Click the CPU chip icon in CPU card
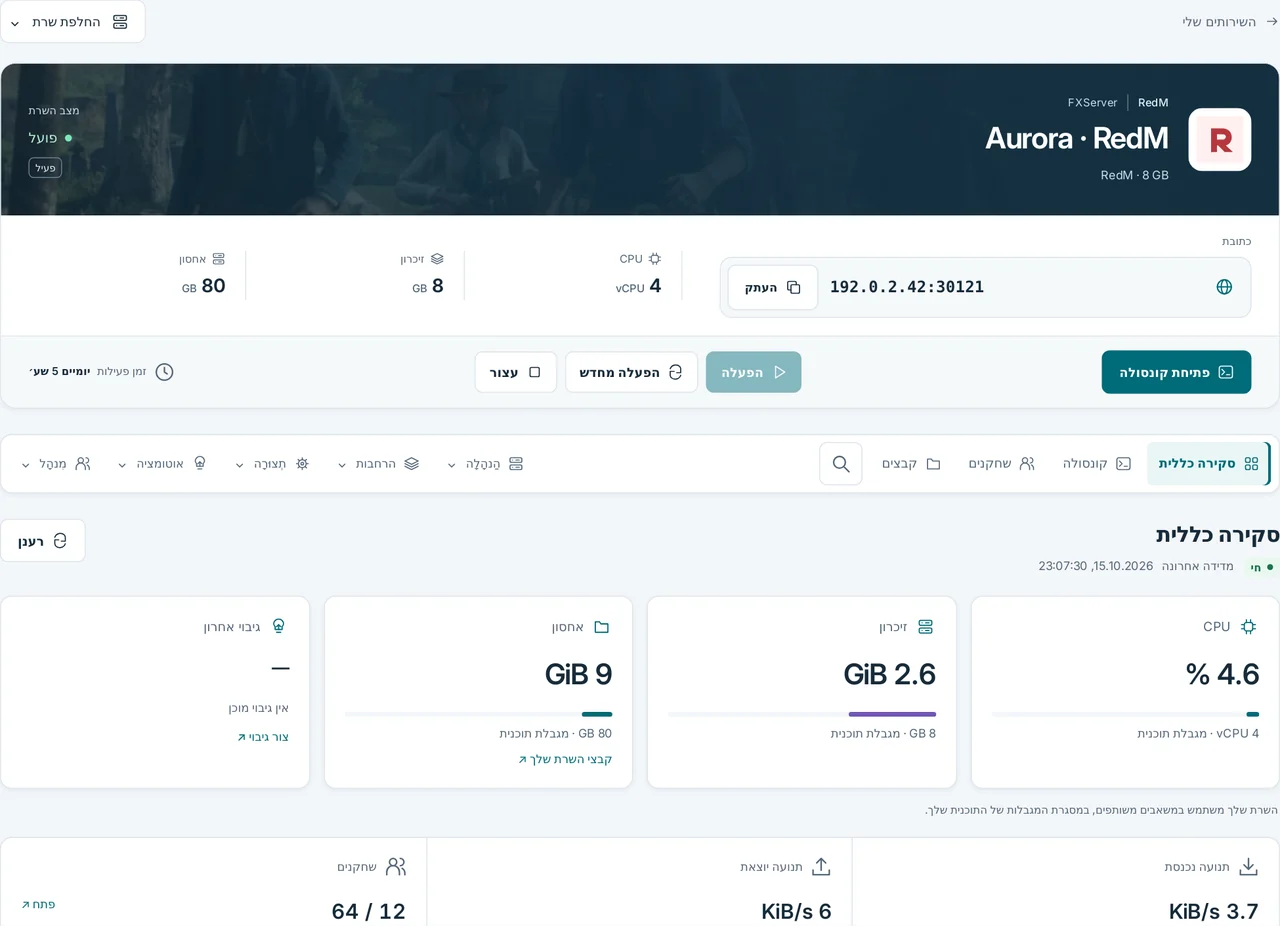The image size is (1280, 926). coord(1248,627)
